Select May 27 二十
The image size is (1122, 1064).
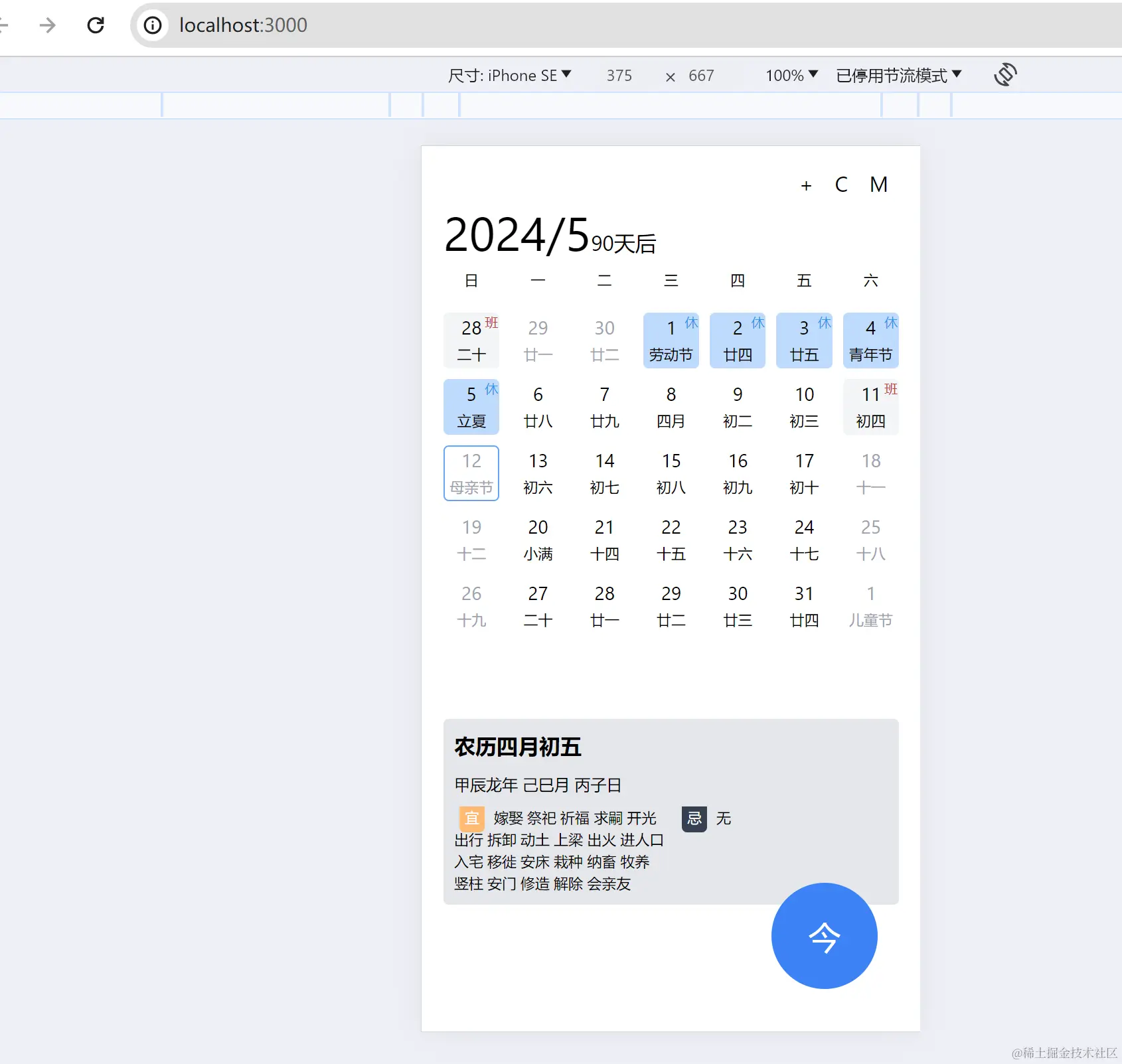click(x=538, y=606)
